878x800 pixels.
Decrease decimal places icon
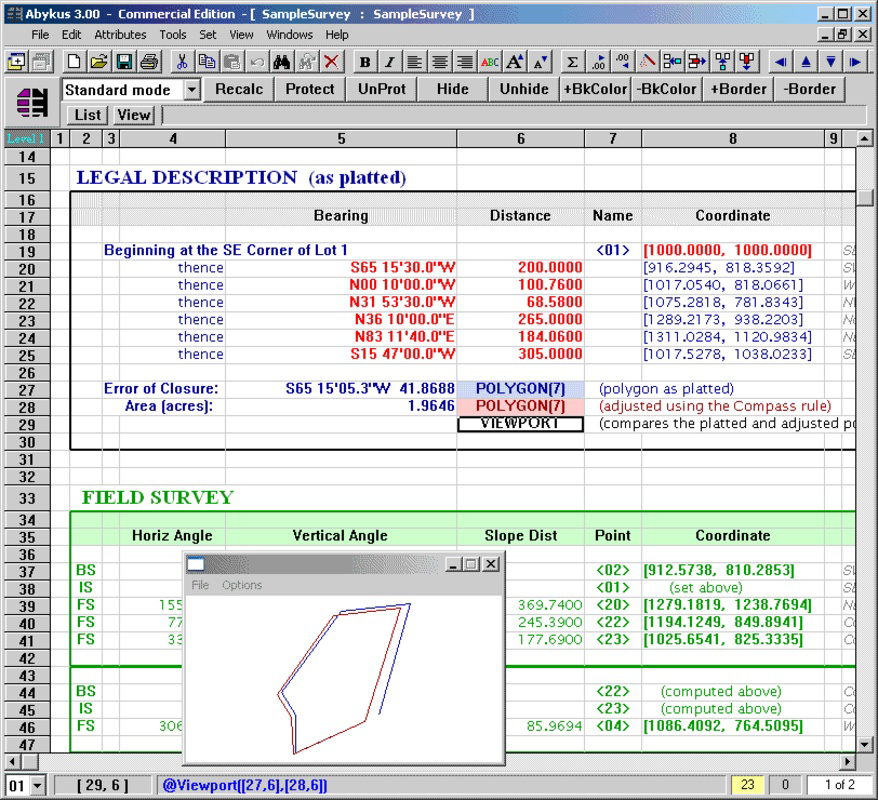click(x=622, y=62)
